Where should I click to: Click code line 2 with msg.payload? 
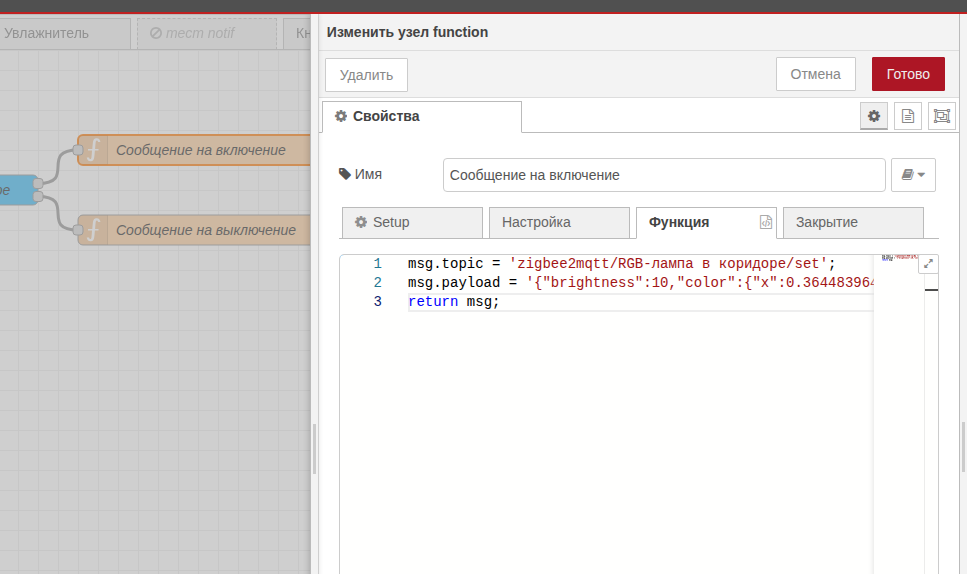pos(640,283)
